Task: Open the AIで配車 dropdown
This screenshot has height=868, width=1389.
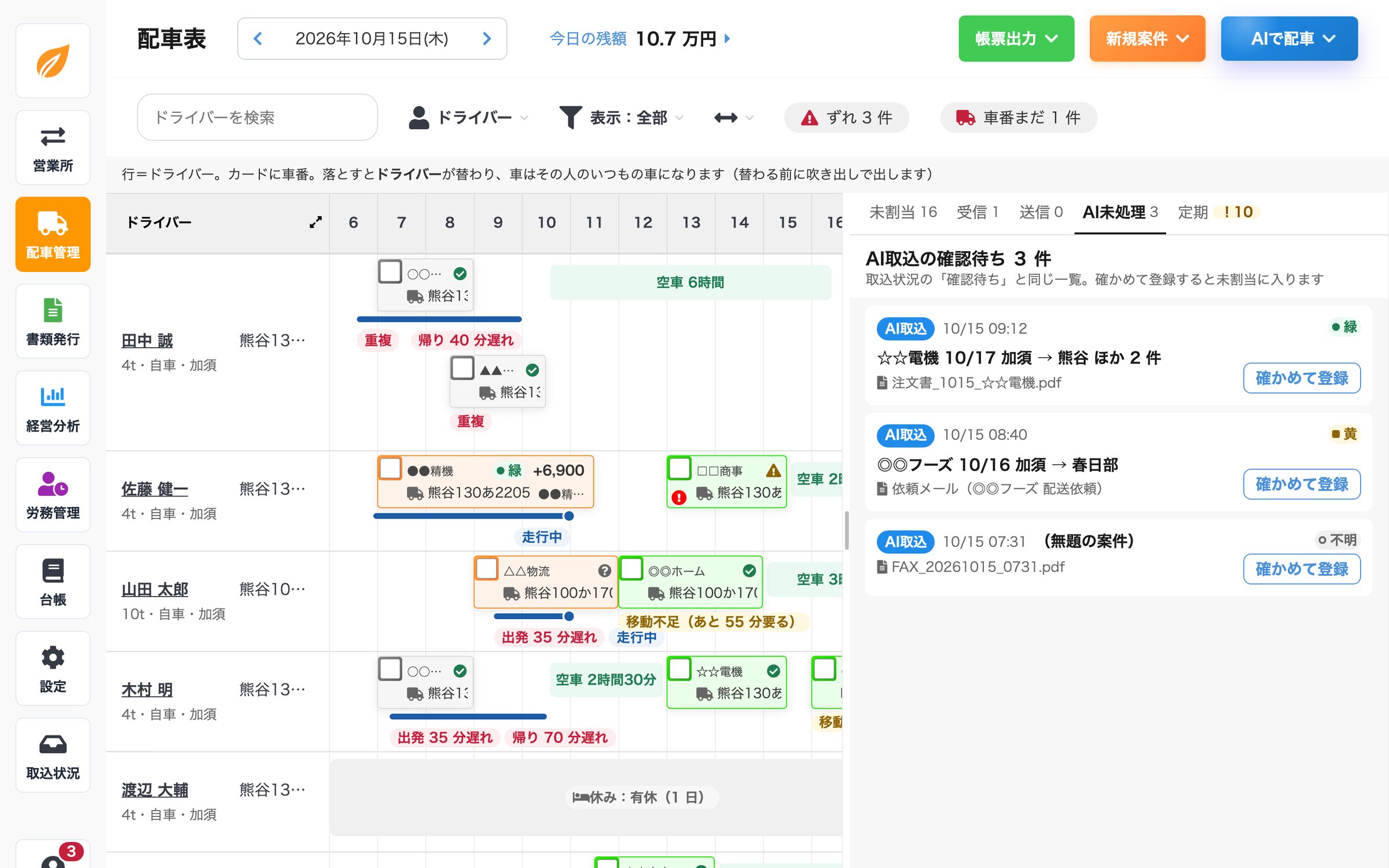Action: (x=1289, y=39)
